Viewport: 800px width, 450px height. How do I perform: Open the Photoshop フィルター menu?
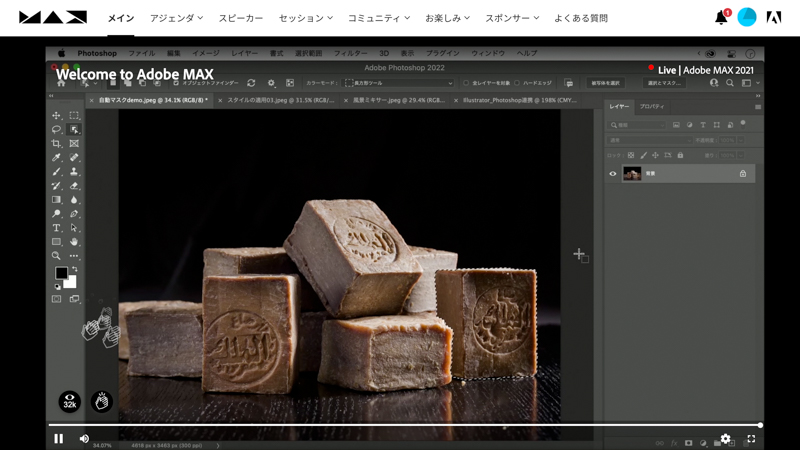coord(351,53)
